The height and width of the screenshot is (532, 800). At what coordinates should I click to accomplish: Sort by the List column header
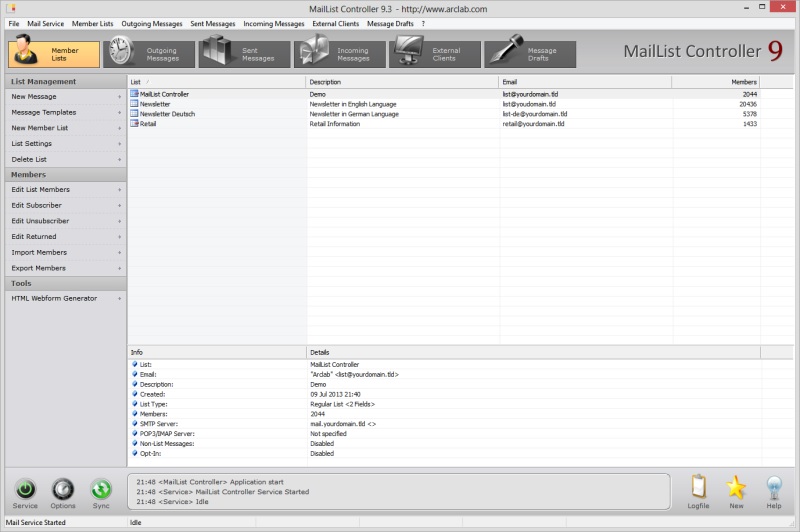click(x=216, y=82)
